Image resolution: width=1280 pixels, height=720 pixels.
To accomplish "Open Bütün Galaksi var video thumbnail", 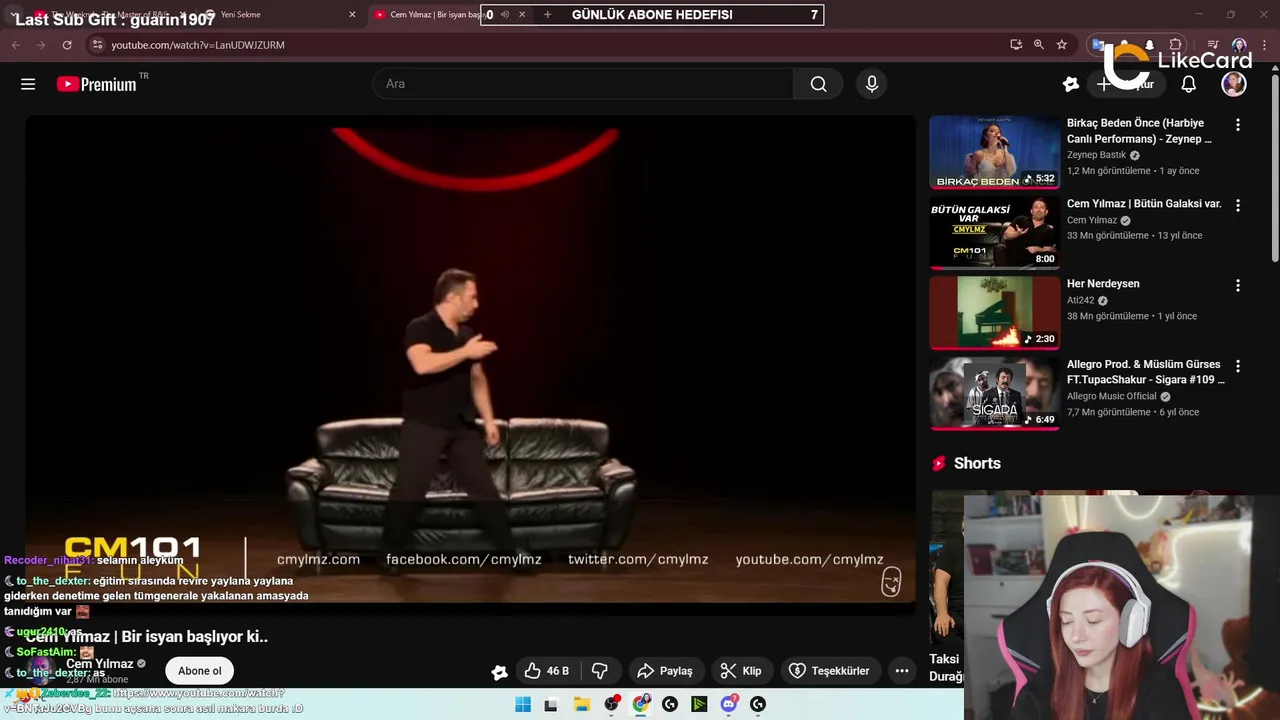I will pyautogui.click(x=995, y=232).
